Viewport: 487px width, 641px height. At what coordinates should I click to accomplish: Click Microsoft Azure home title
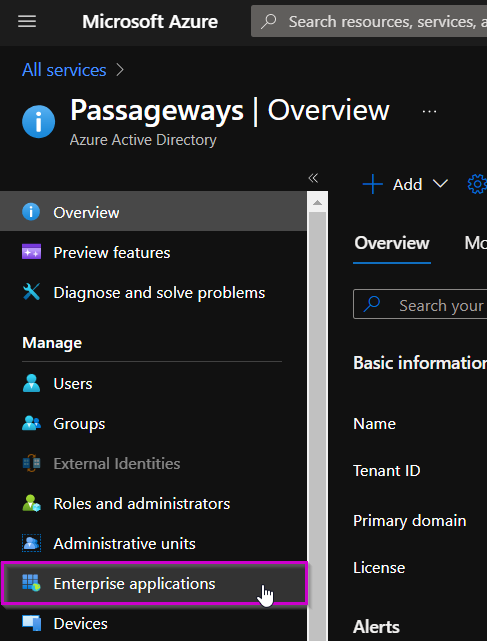150,21
